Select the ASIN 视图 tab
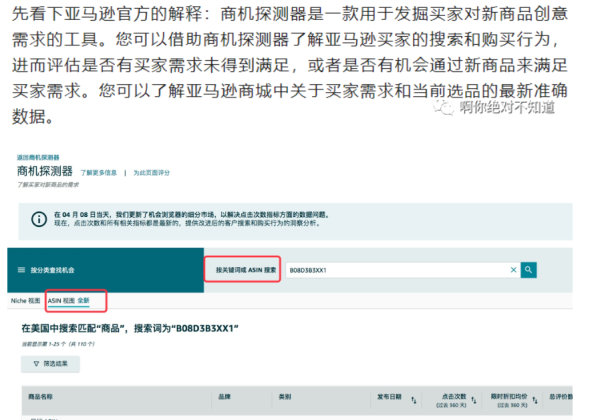Viewport: 600px width, 420px height. [68, 301]
